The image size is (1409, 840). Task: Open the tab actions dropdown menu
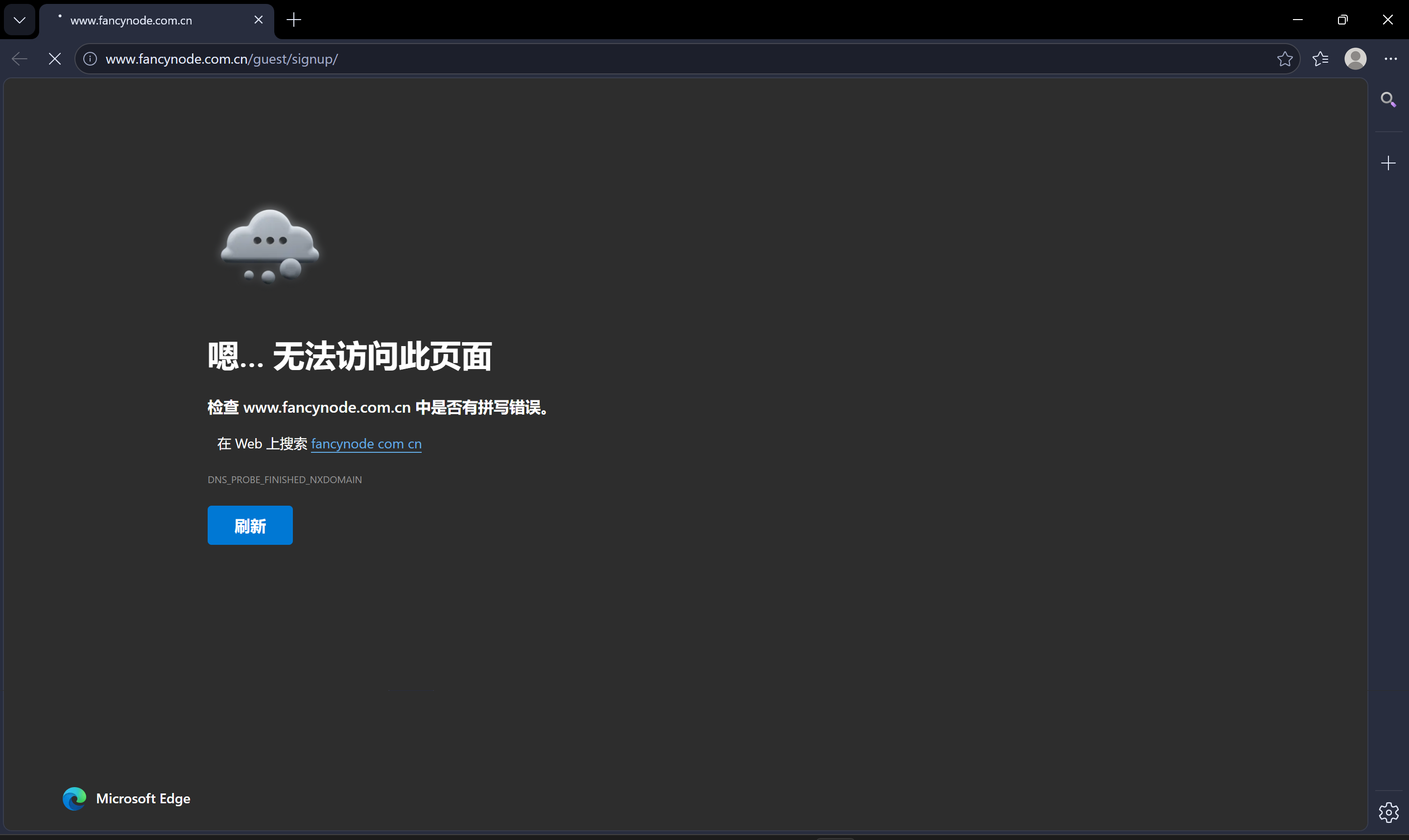coord(19,21)
